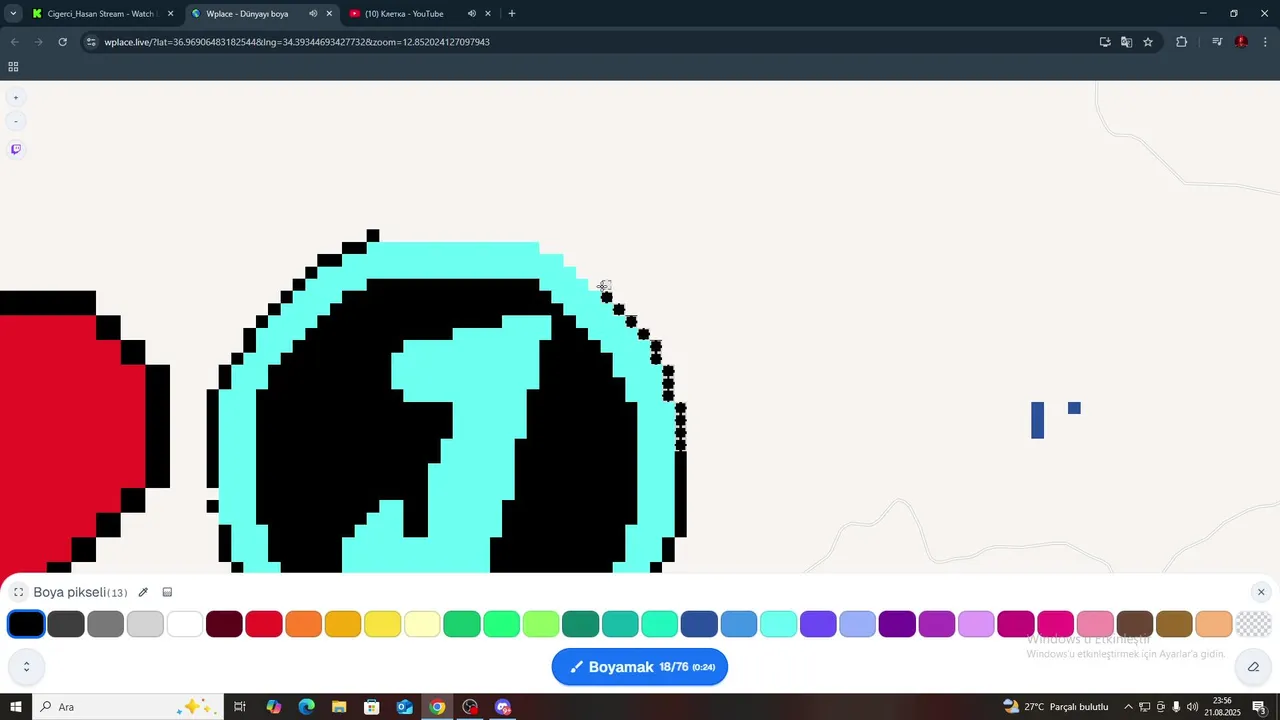Open the notification center icon

[1260, 707]
